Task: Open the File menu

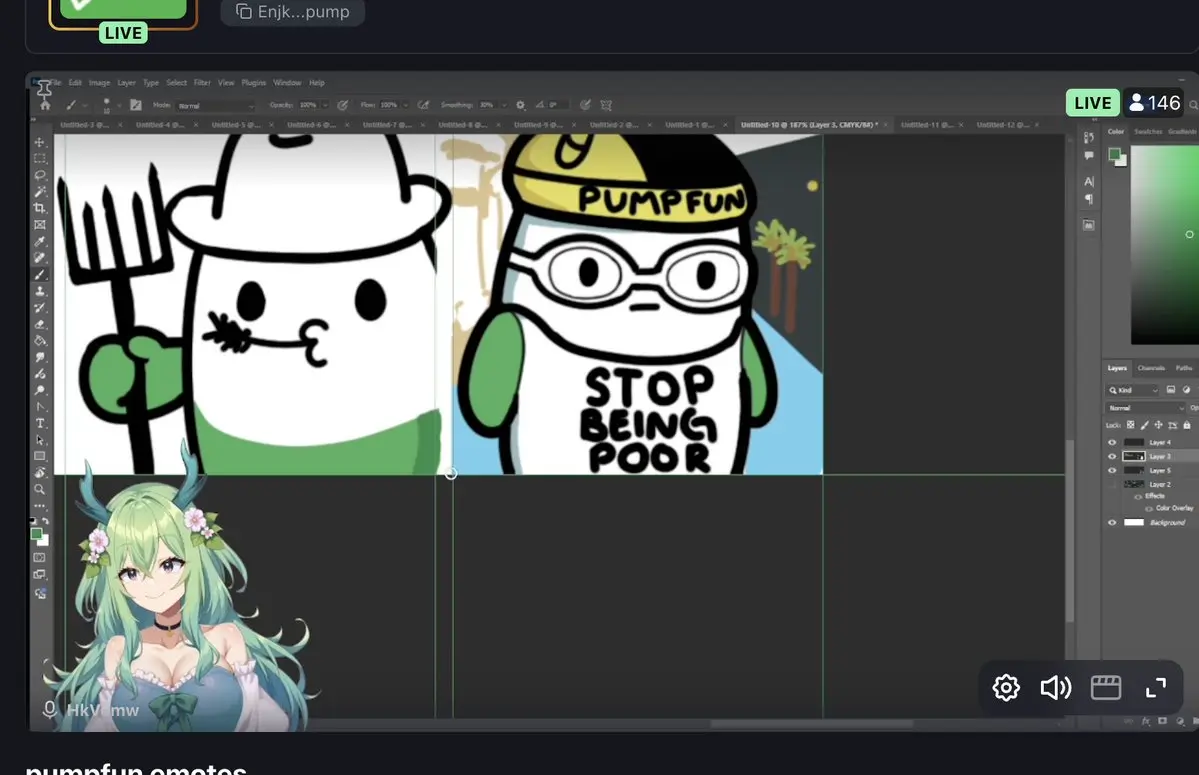Action: pyautogui.click(x=55, y=83)
